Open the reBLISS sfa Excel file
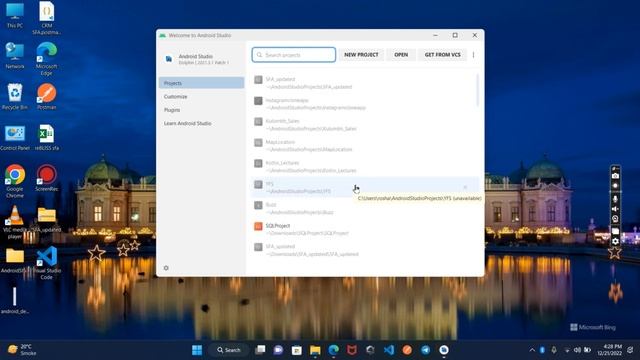The width and height of the screenshot is (640, 360). (47, 138)
